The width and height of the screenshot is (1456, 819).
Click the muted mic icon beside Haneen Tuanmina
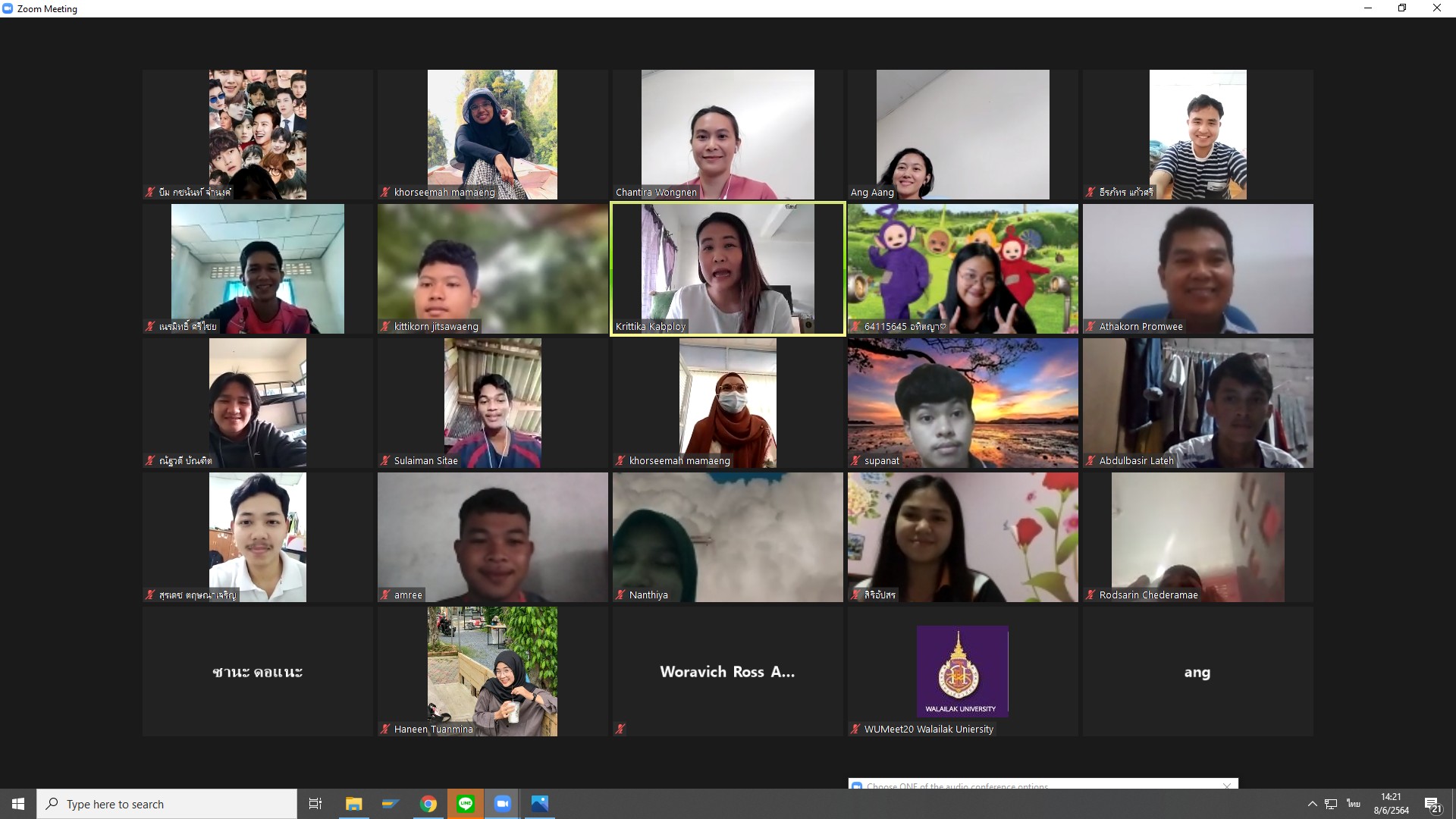point(386,729)
